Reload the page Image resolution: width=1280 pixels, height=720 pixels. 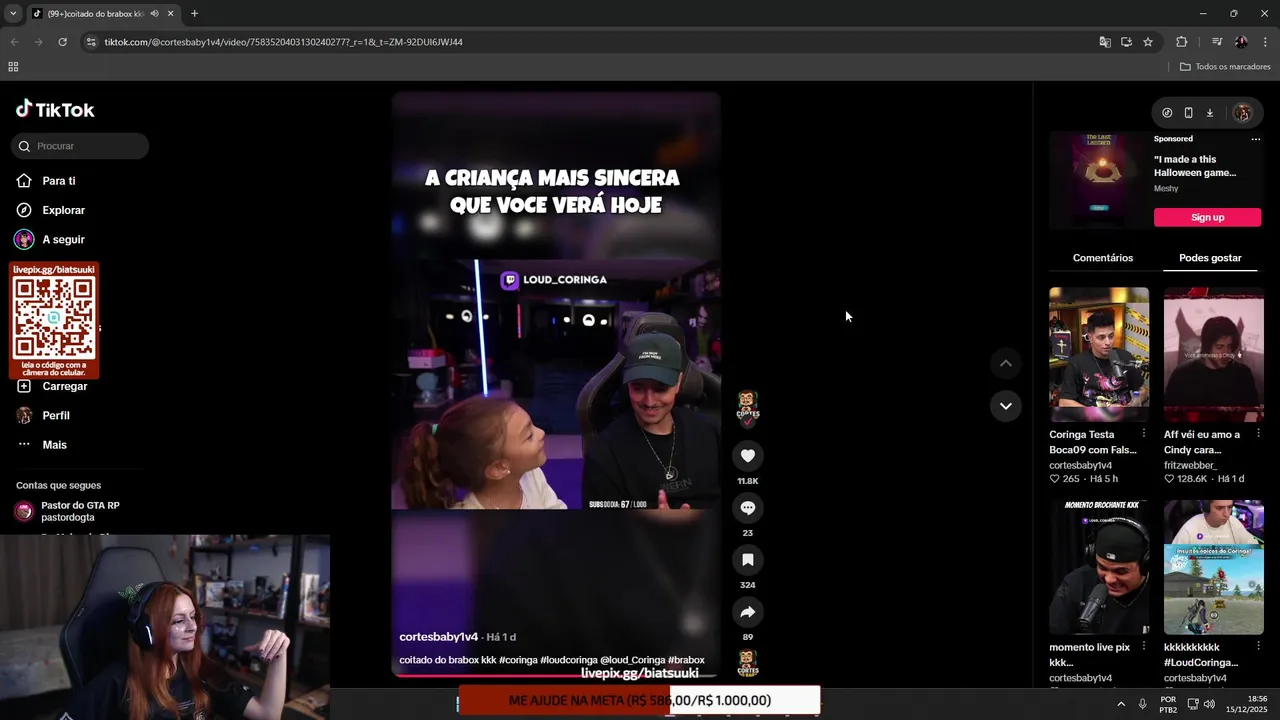[62, 42]
